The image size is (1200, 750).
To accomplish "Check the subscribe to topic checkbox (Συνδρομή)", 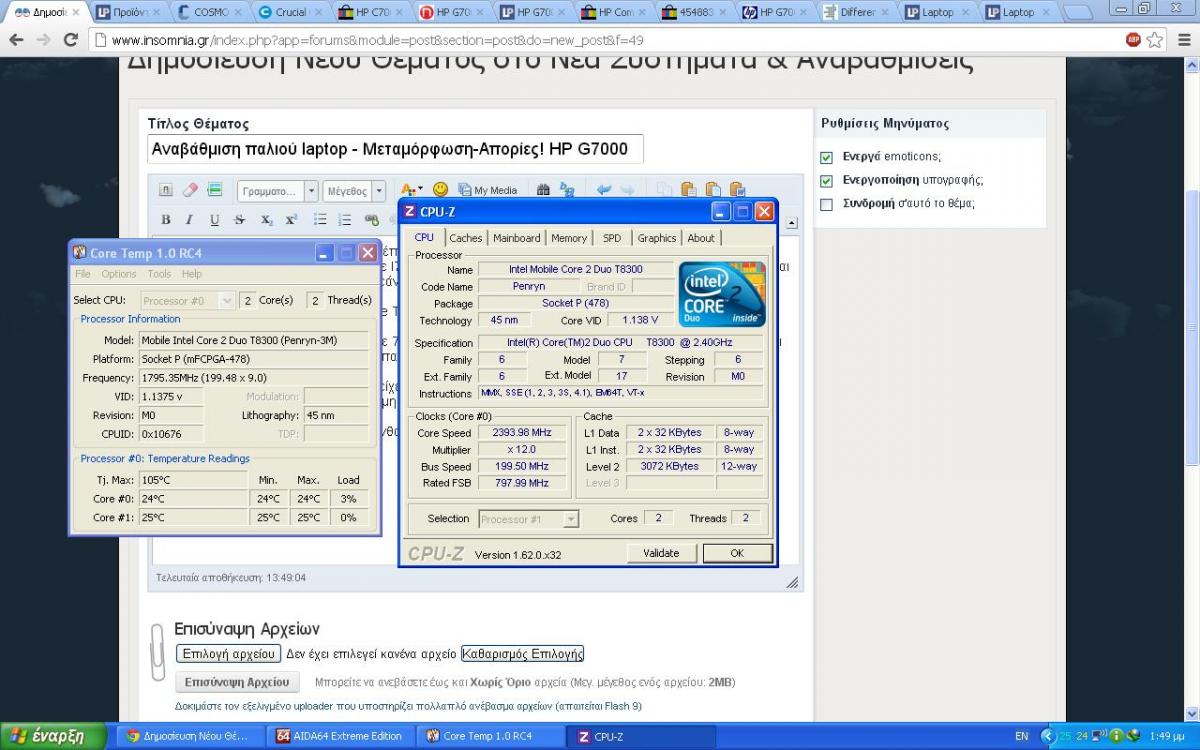I will [x=826, y=204].
